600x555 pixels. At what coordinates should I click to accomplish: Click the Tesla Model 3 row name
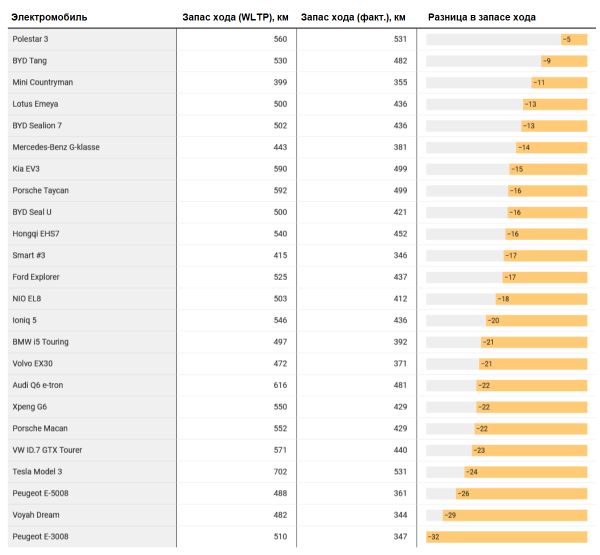[x=37, y=472]
